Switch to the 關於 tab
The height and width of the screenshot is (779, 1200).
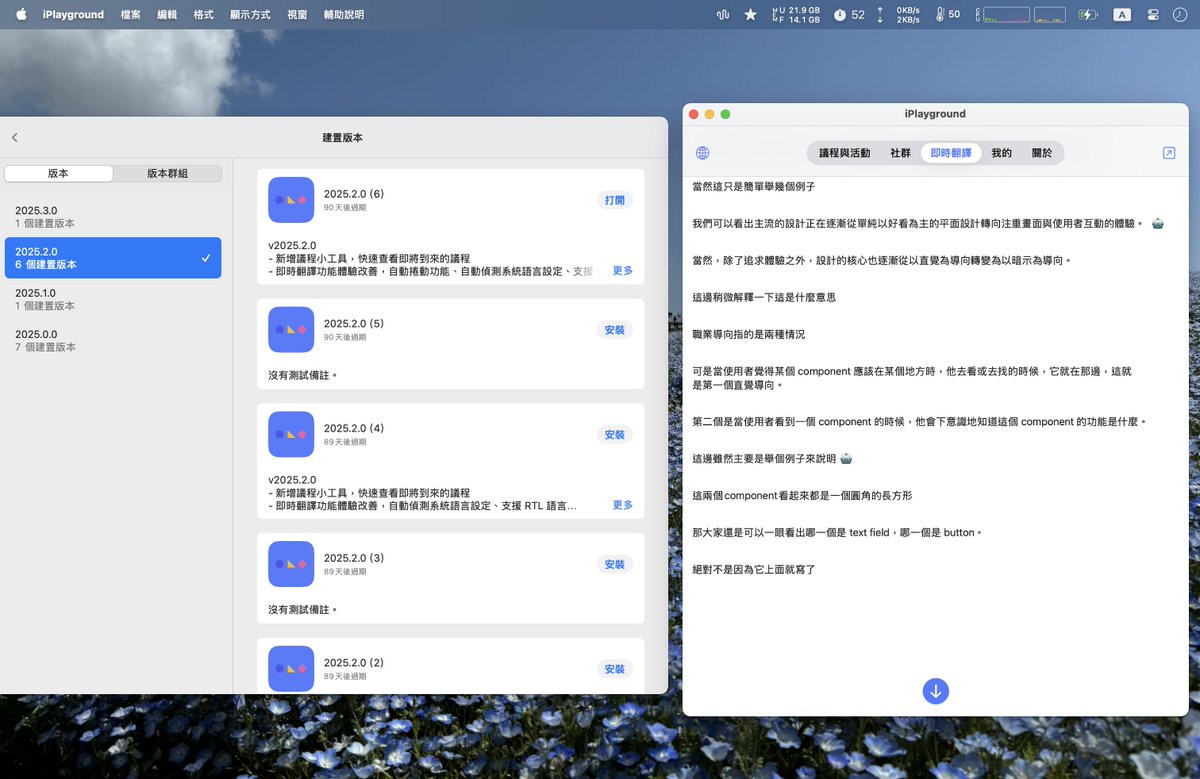pyautogui.click(x=1042, y=153)
